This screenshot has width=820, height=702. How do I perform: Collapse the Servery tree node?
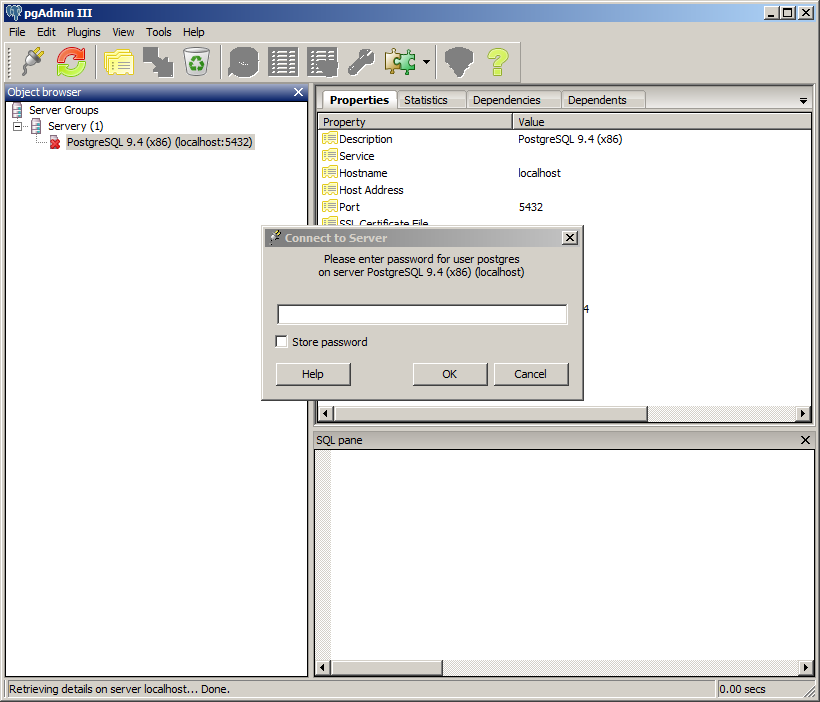(x=18, y=127)
